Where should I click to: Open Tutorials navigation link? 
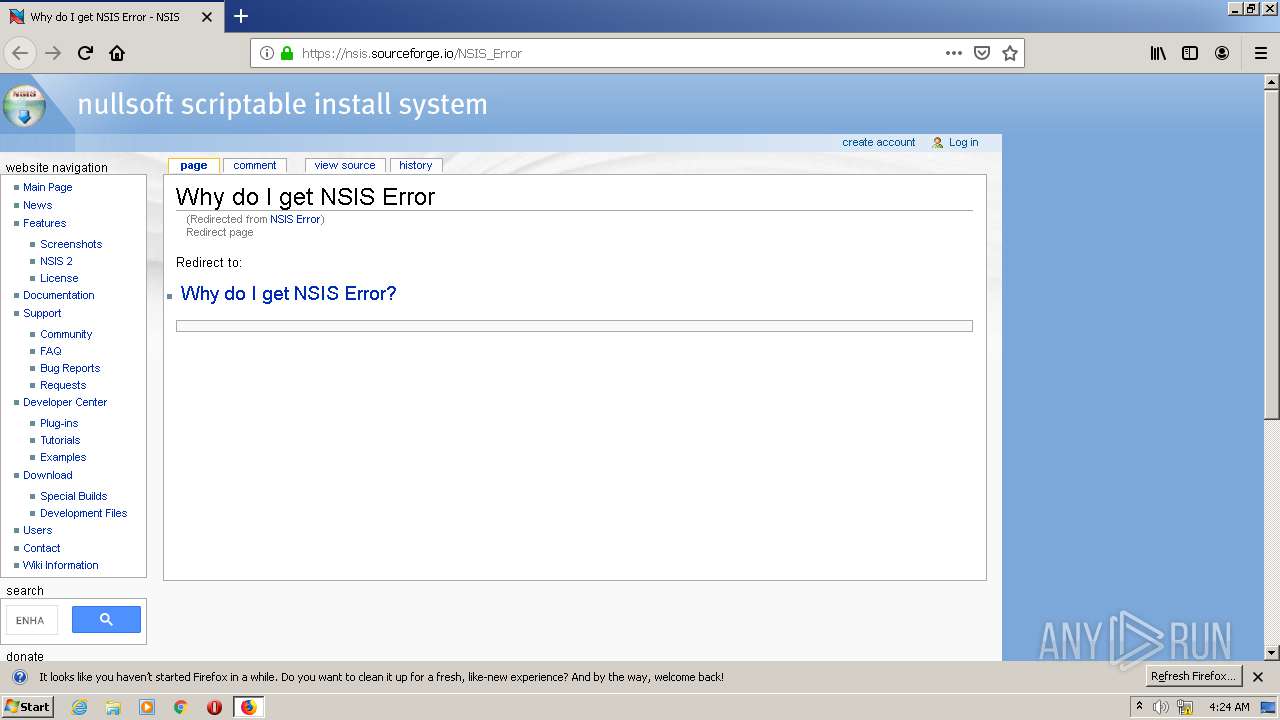coord(60,440)
